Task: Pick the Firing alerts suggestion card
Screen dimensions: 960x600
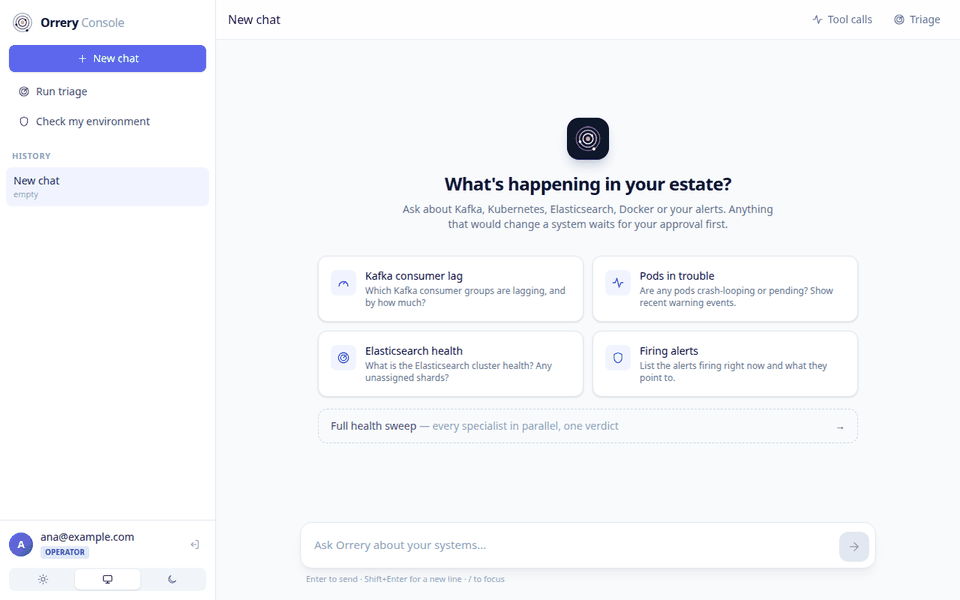Action: coord(725,364)
